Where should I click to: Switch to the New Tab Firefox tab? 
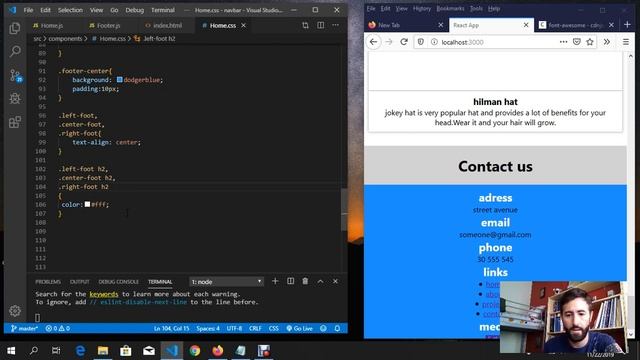[405, 25]
